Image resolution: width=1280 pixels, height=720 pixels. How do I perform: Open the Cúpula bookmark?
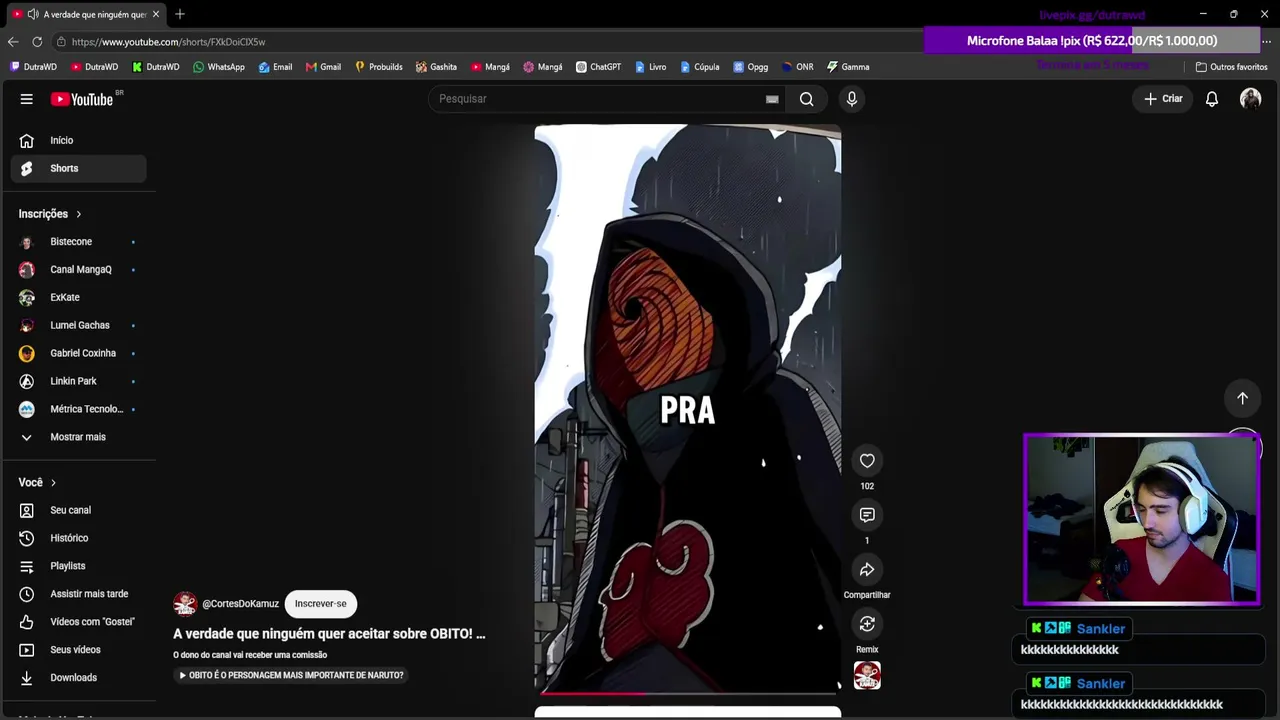tap(699, 67)
